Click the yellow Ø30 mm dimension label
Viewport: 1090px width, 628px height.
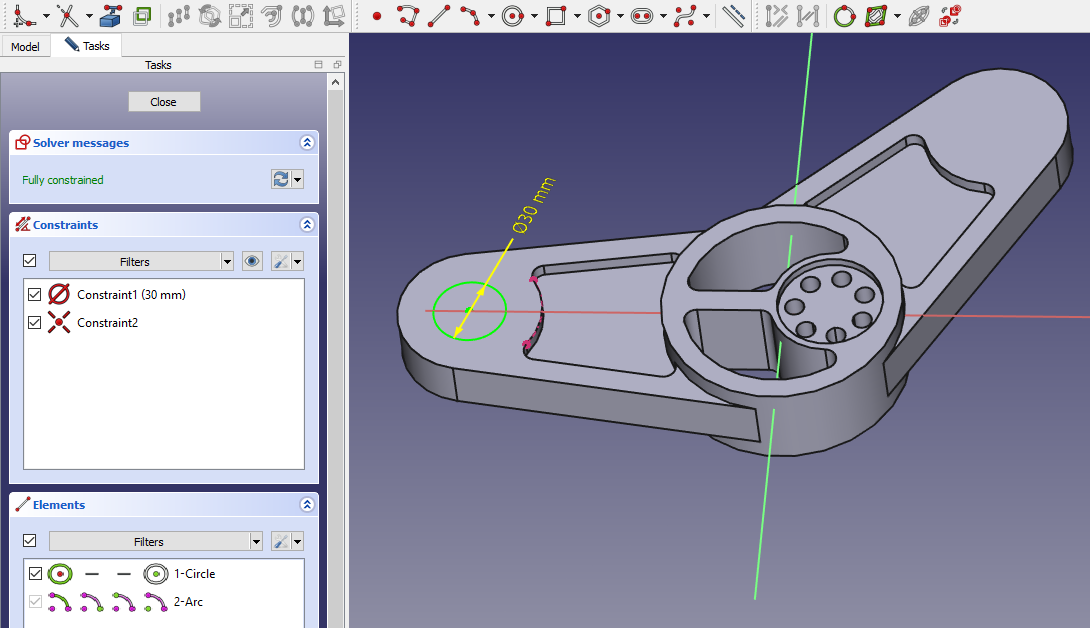point(533,205)
